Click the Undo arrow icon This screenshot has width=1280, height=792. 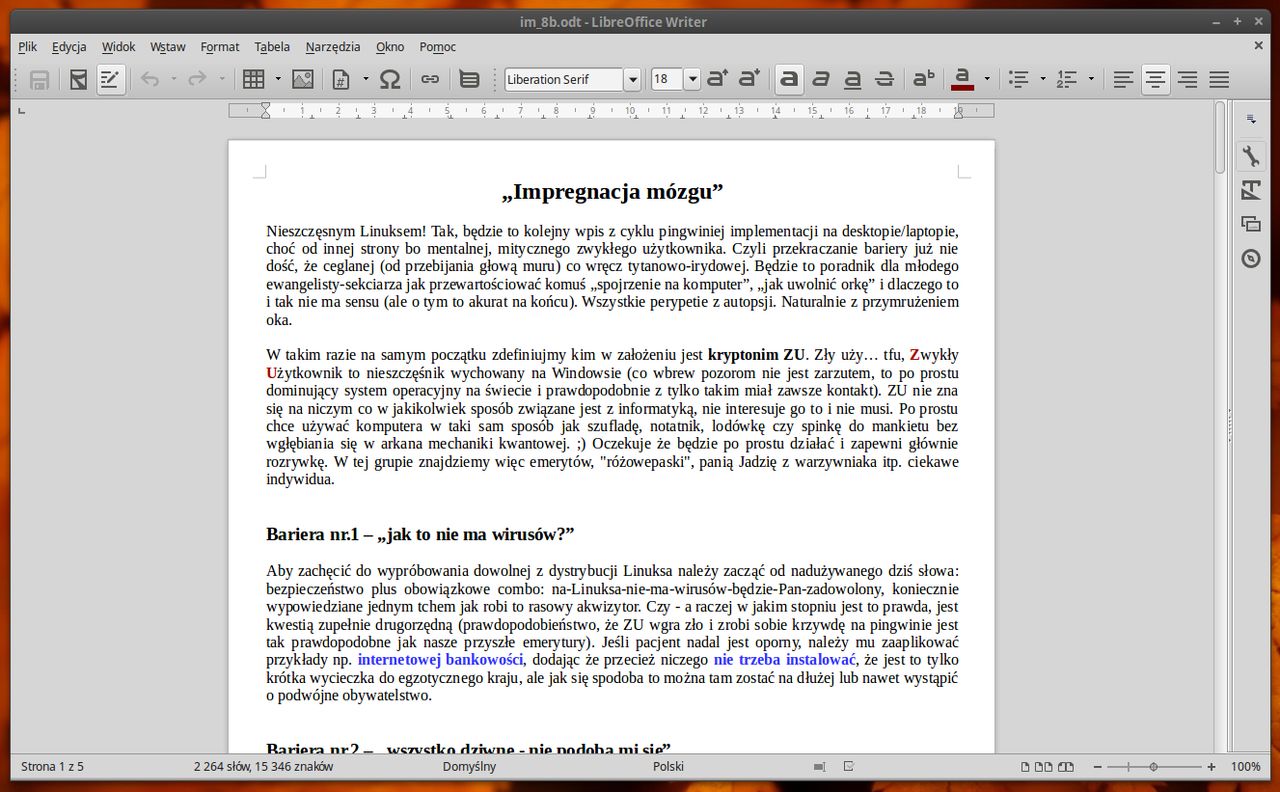click(x=150, y=79)
